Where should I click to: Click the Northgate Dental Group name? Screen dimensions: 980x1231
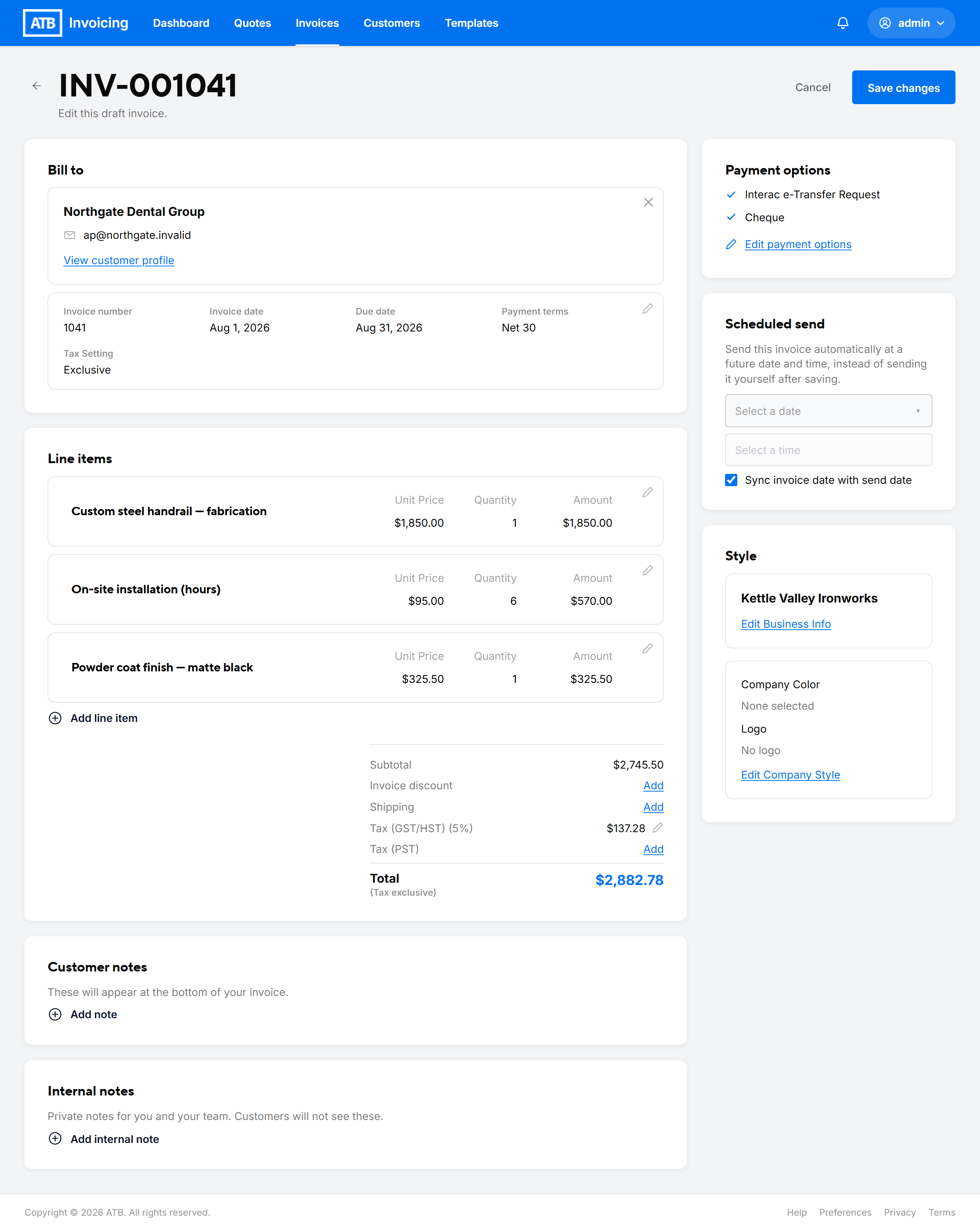click(x=134, y=212)
